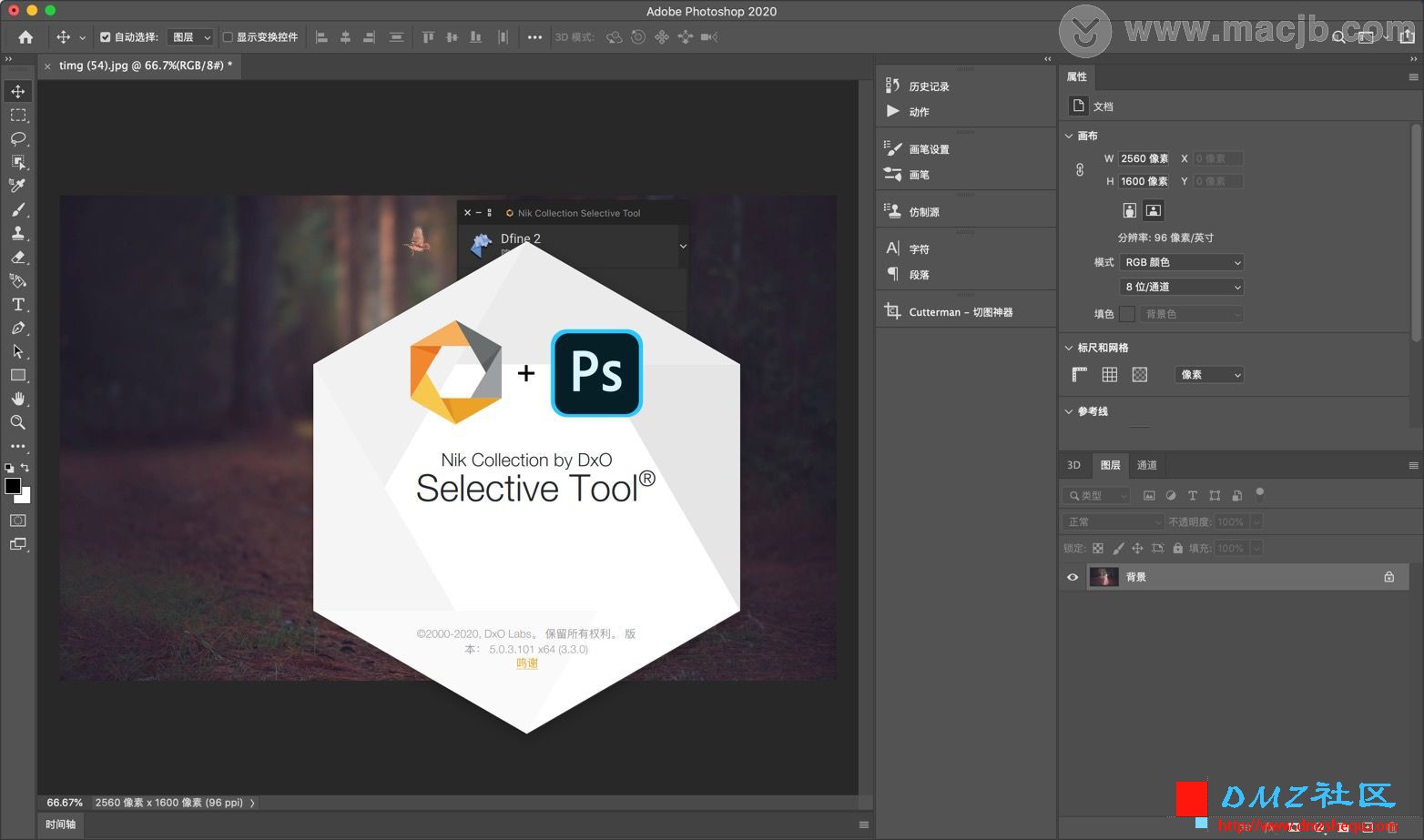
Task: Select the Hand tool
Action: pyautogui.click(x=18, y=399)
